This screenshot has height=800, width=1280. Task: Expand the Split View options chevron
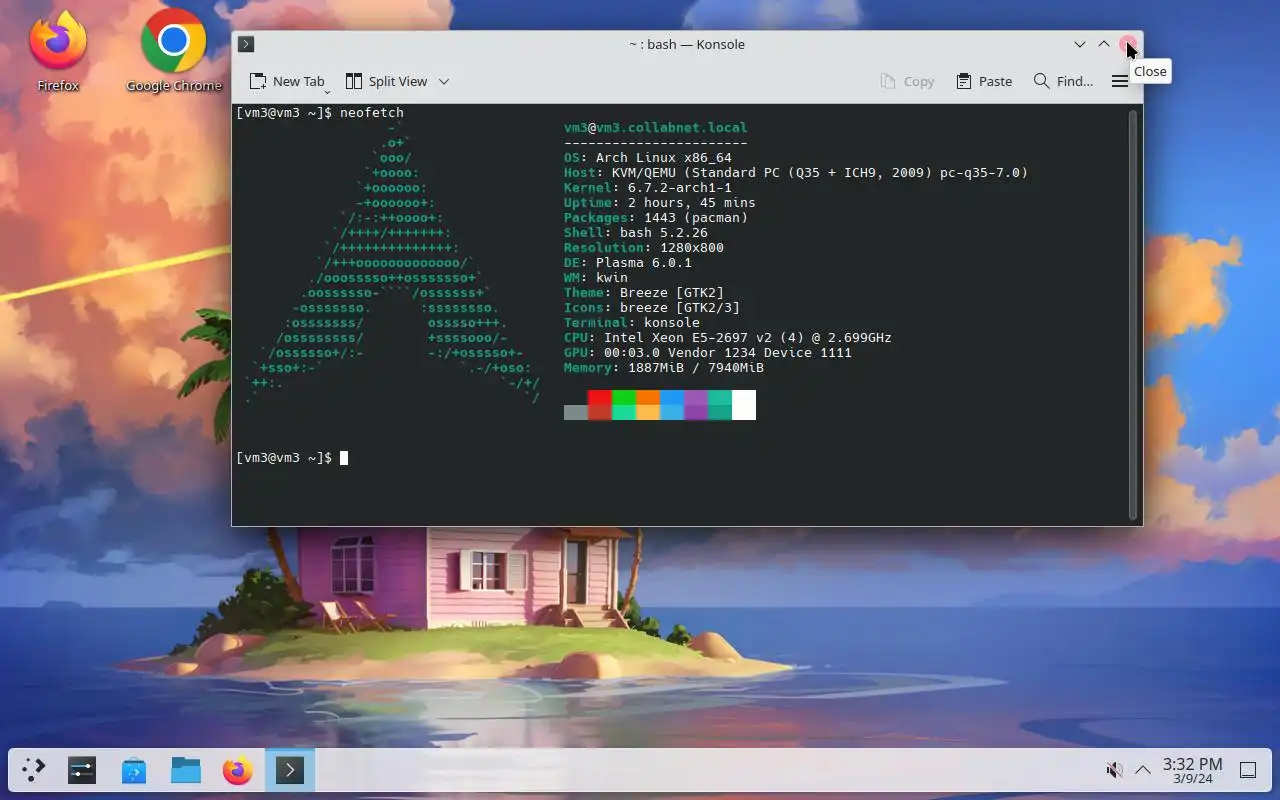[444, 81]
